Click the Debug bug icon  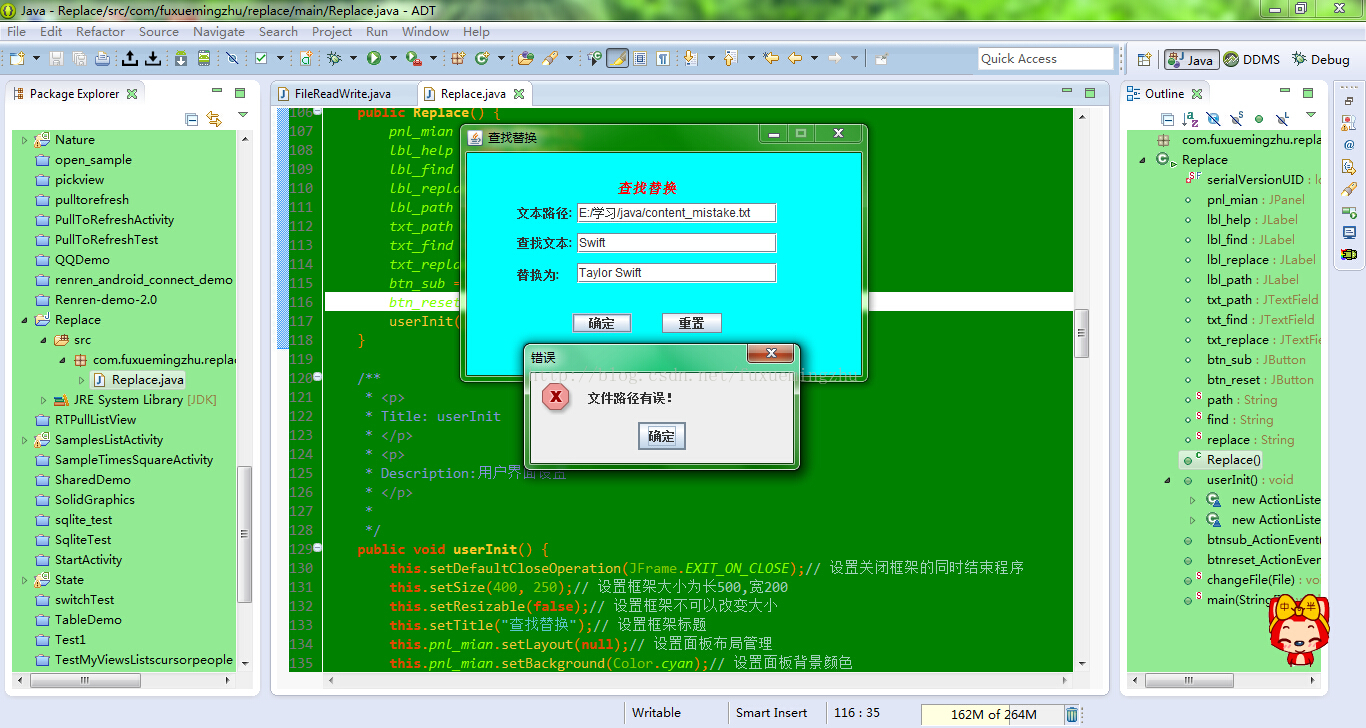coord(333,58)
